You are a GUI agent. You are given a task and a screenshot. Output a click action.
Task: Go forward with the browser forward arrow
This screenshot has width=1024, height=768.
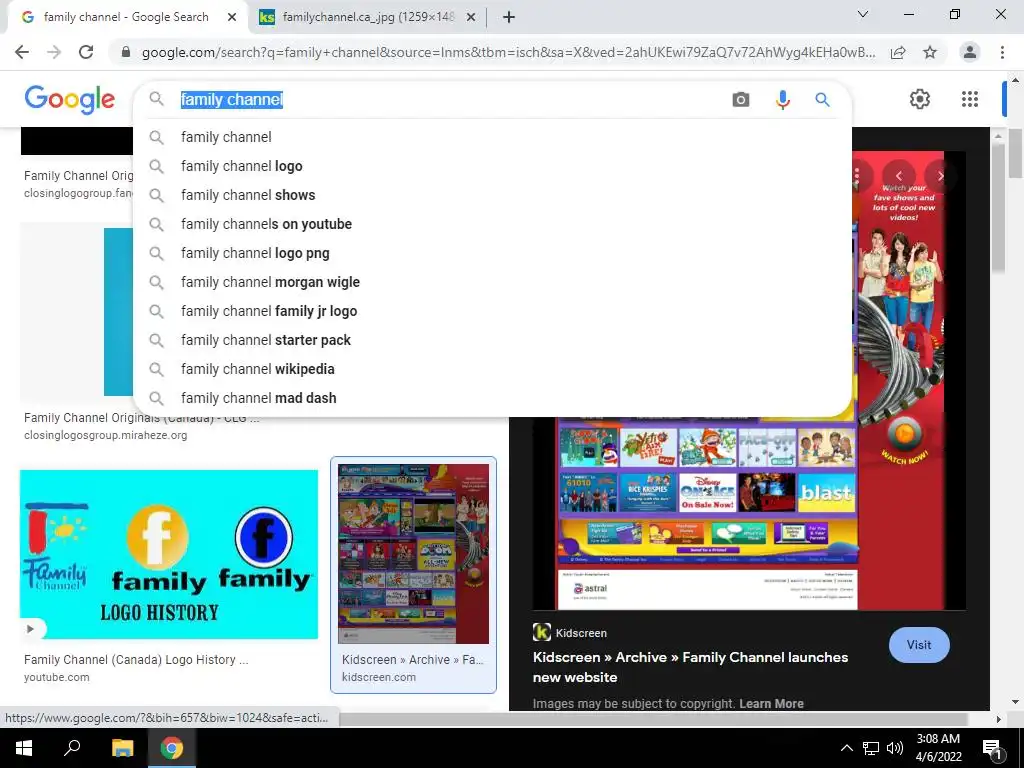point(54,52)
